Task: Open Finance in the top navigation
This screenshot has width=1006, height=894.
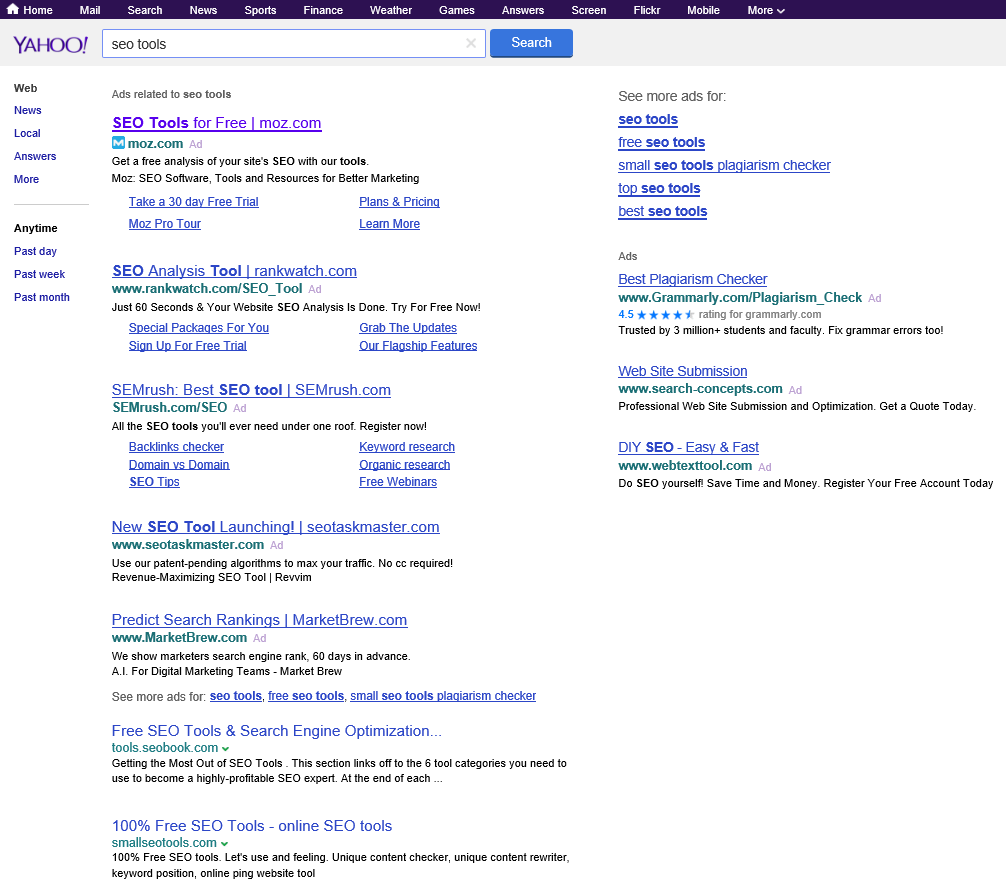Action: (322, 10)
